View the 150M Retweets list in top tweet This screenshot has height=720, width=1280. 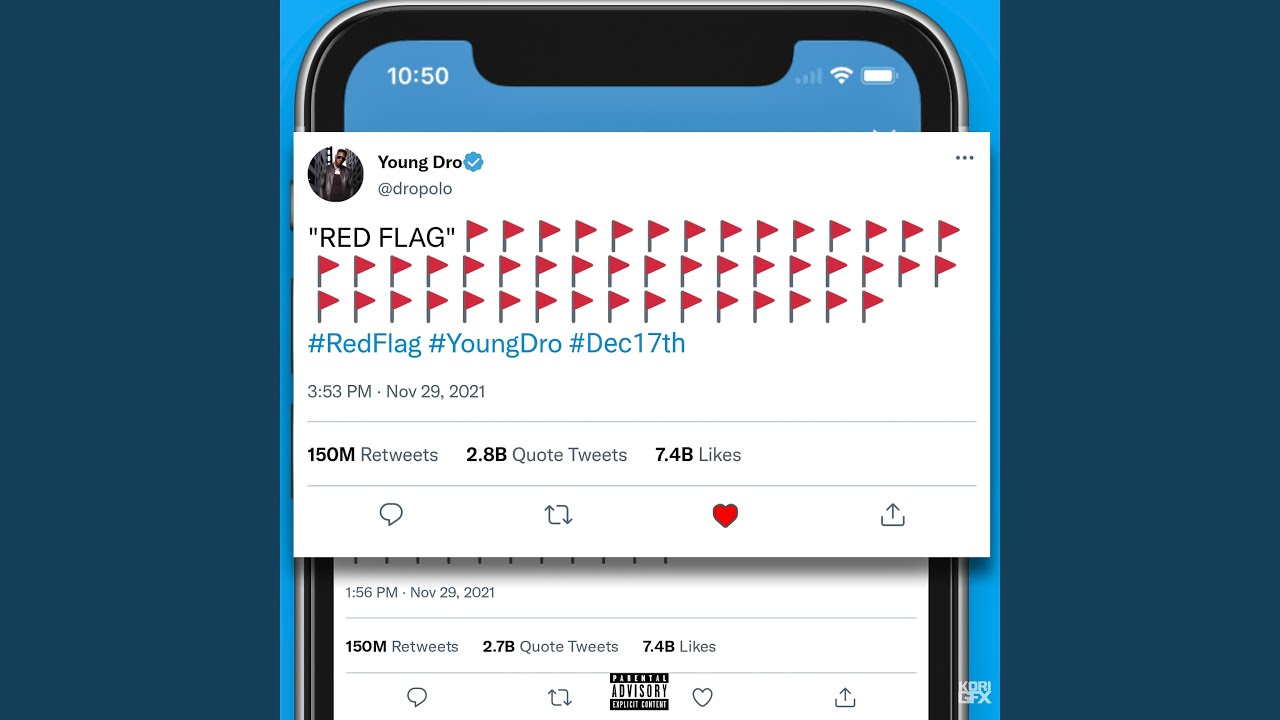pos(373,455)
